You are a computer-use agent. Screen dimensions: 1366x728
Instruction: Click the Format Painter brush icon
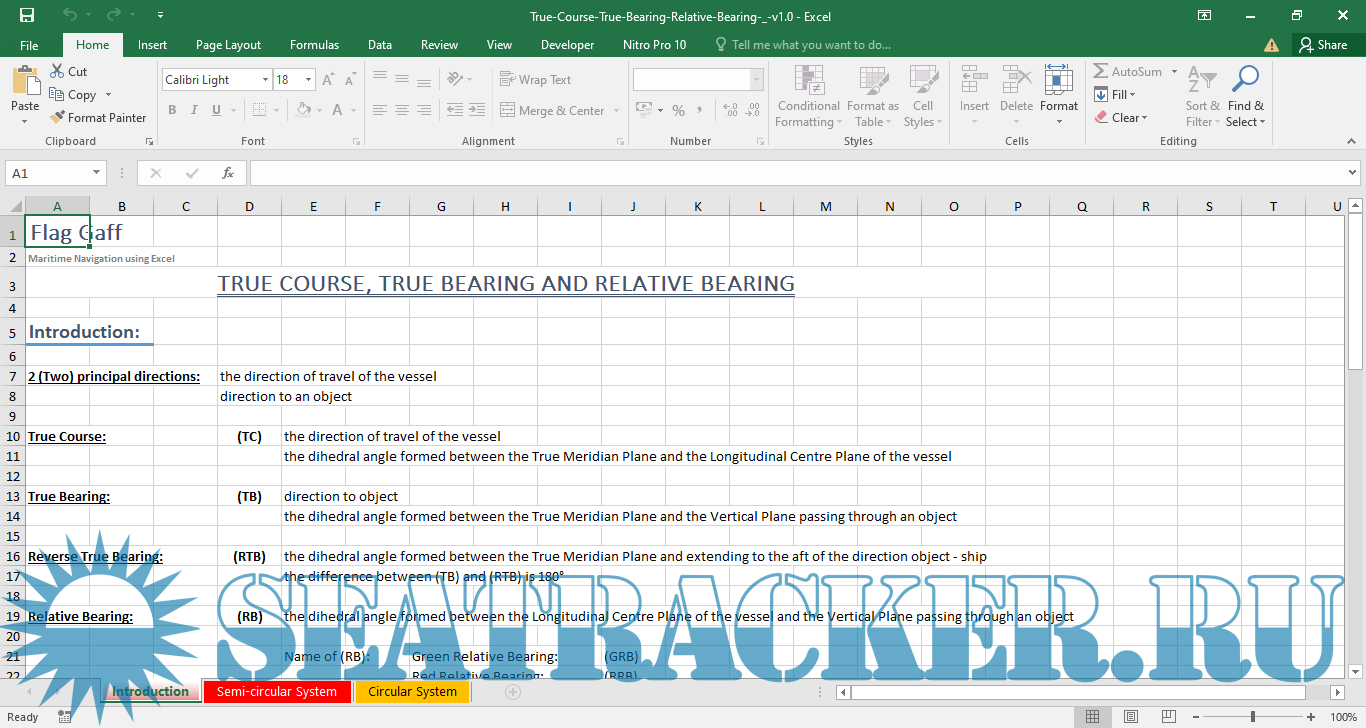(58, 117)
